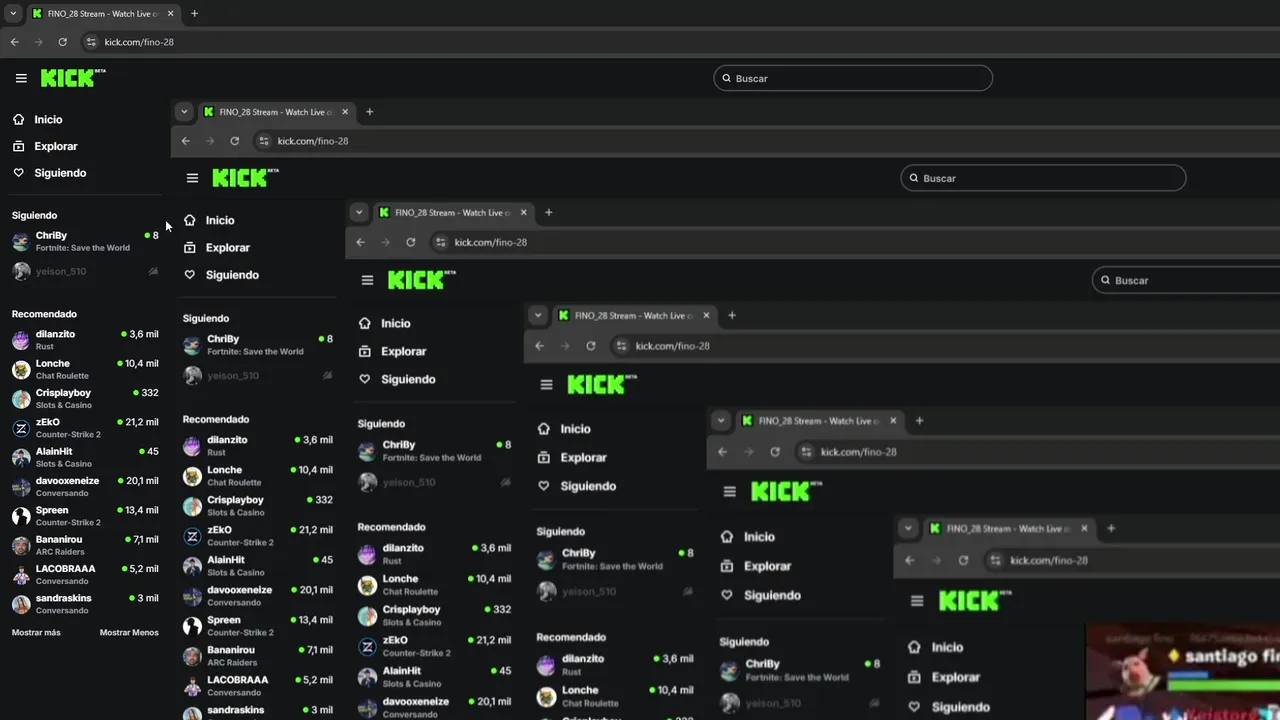Open the tab search chevron in the third-level mirrored browser
This screenshot has height=720, width=1280.
click(x=359, y=212)
